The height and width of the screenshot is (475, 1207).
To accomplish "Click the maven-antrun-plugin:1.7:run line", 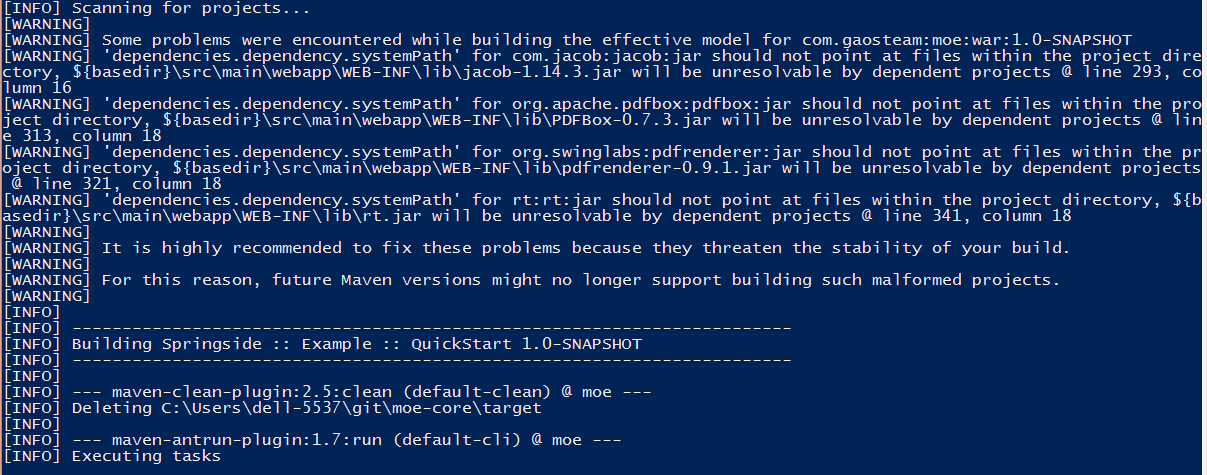I will click(313, 440).
